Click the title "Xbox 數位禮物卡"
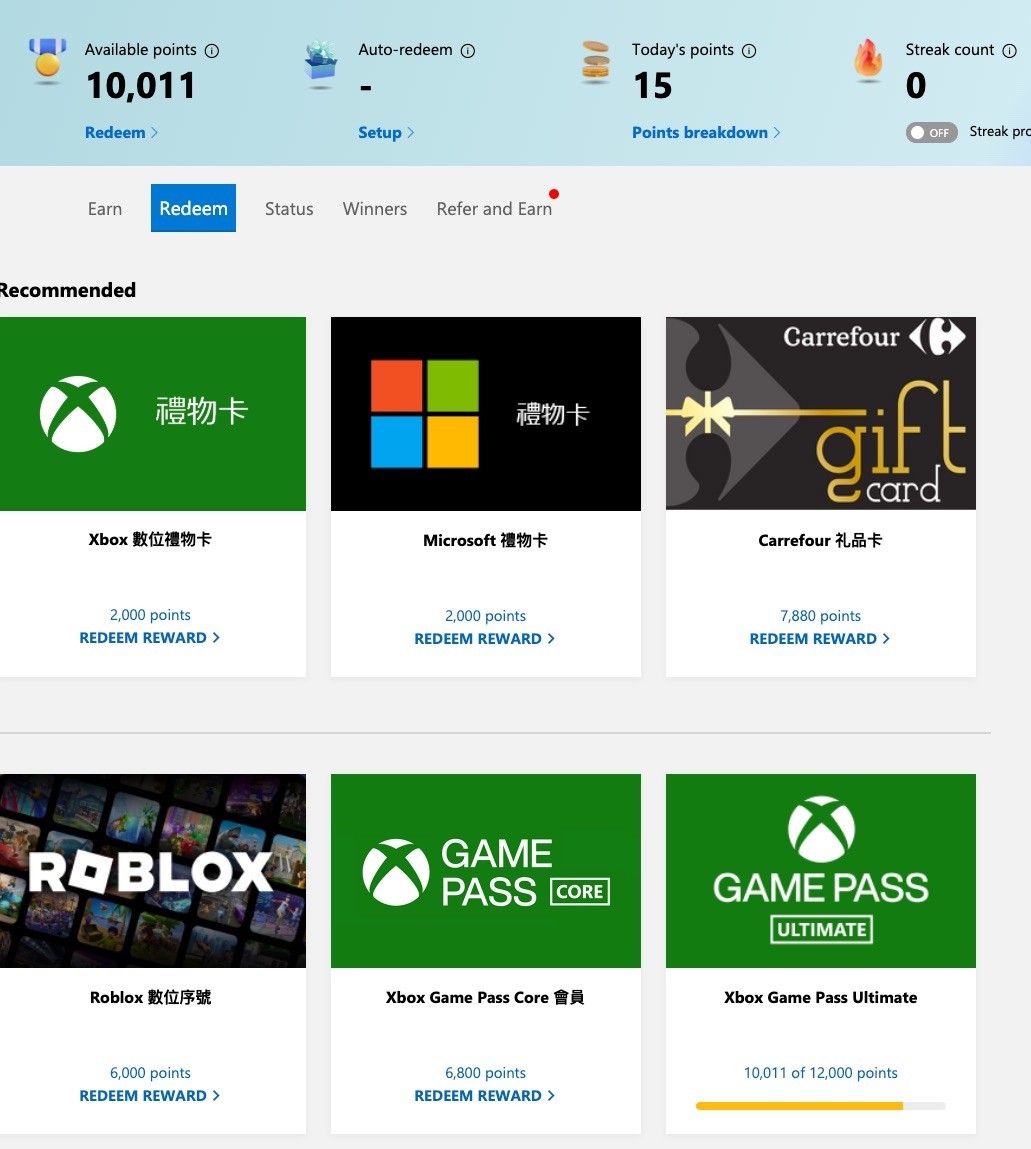Viewport: 1031px width, 1149px height. 150,539
